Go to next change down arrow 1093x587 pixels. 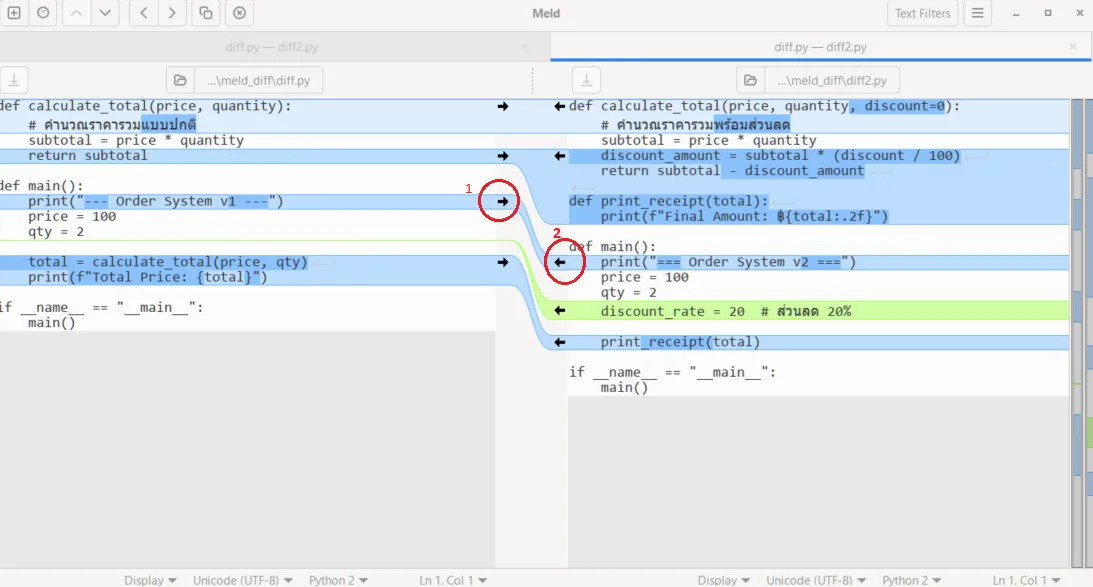tap(105, 13)
